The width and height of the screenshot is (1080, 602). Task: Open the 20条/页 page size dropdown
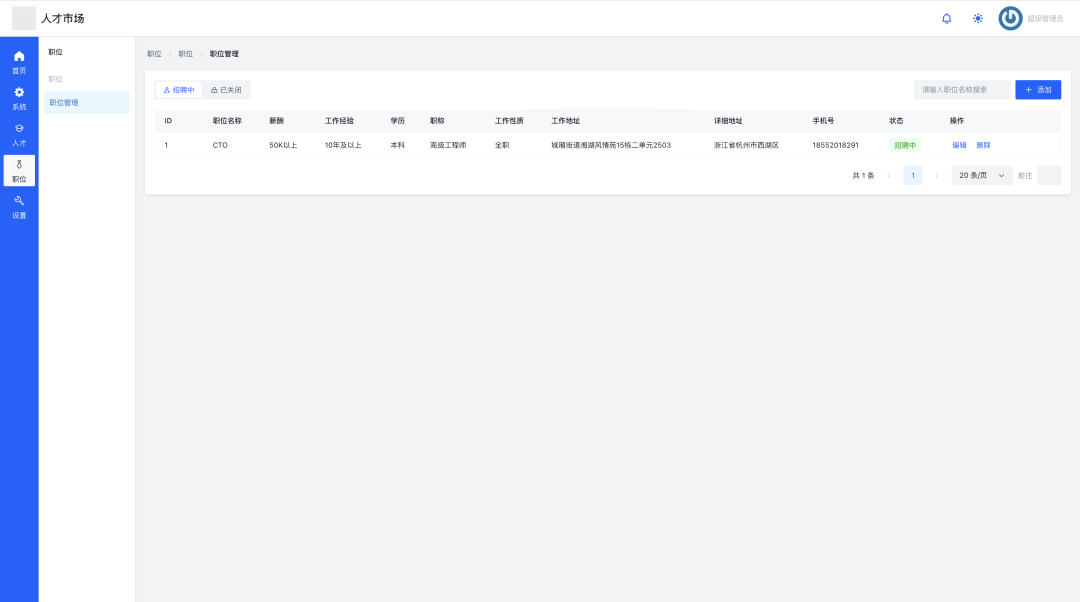tap(981, 175)
